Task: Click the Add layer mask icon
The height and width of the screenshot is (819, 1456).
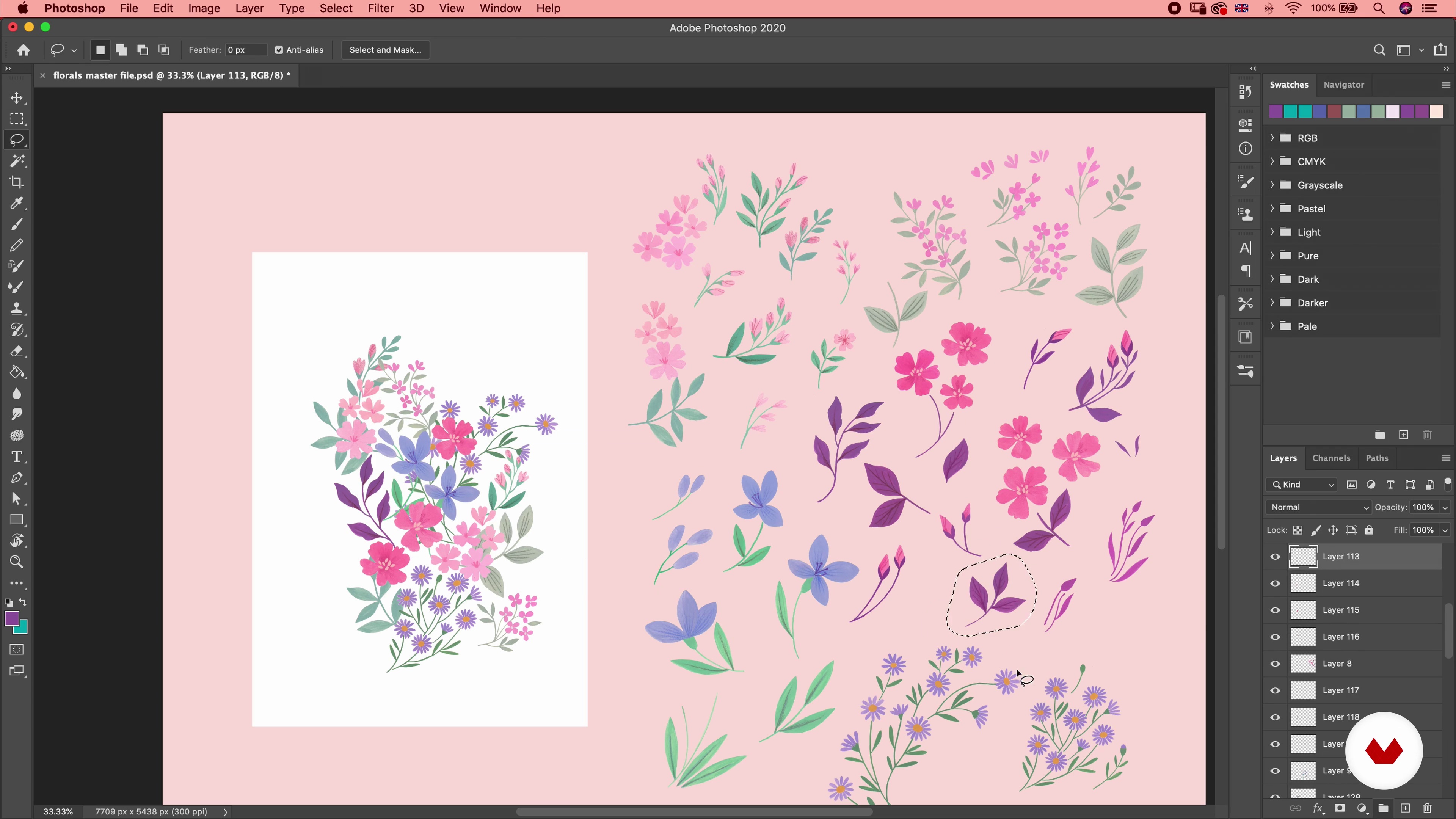Action: coord(1340,808)
